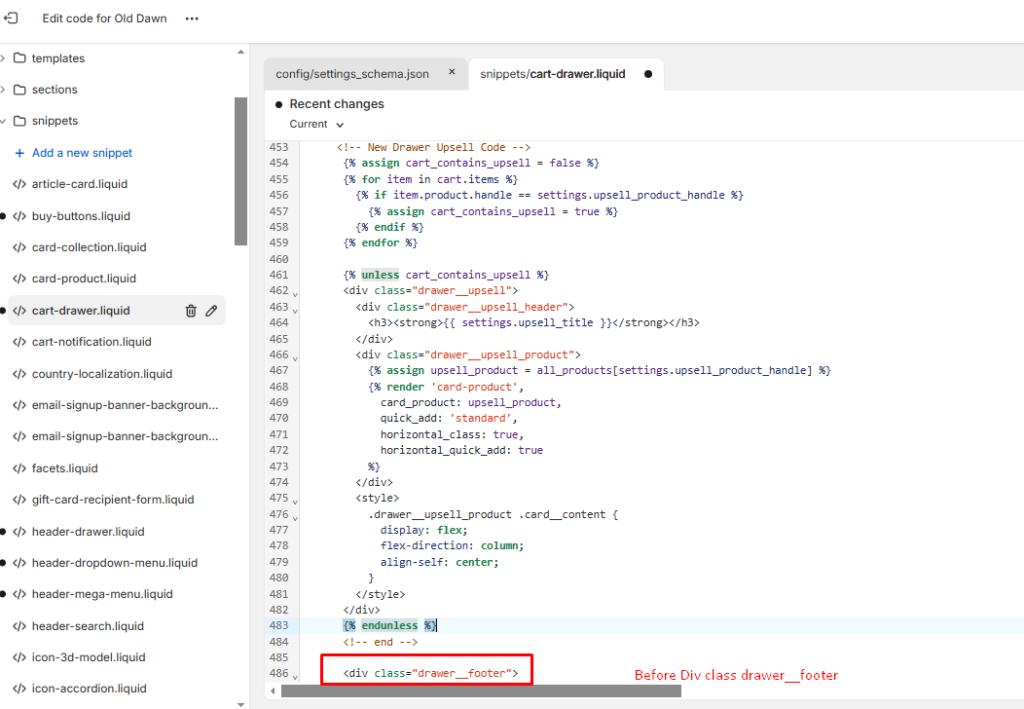Open first email-signup-banner-background file
1024x709 pixels.
pyautogui.click(x=125, y=405)
